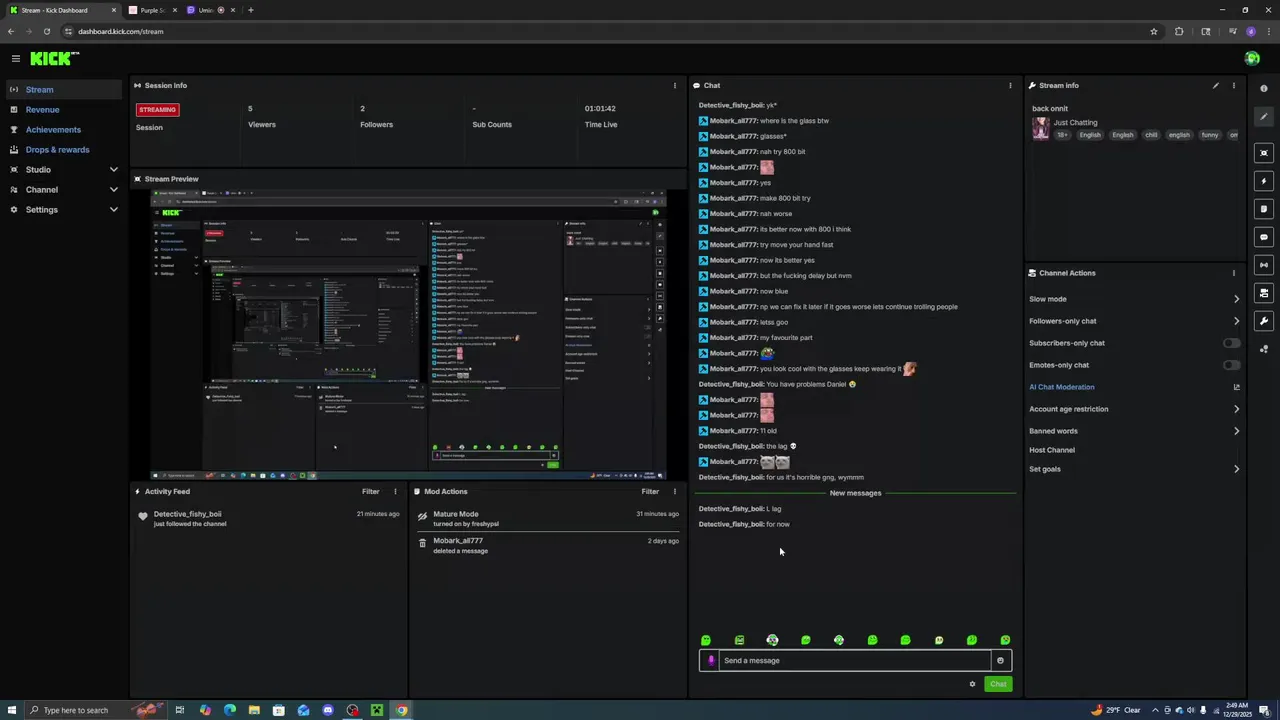This screenshot has height=720, width=1280.
Task: Open Activity Feed three-dot menu
Action: pos(395,491)
